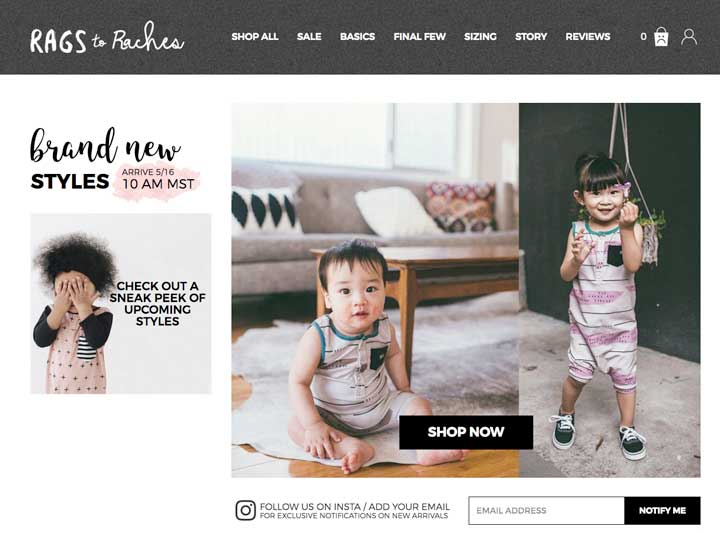
Task: Open the Shop All menu
Action: click(255, 37)
